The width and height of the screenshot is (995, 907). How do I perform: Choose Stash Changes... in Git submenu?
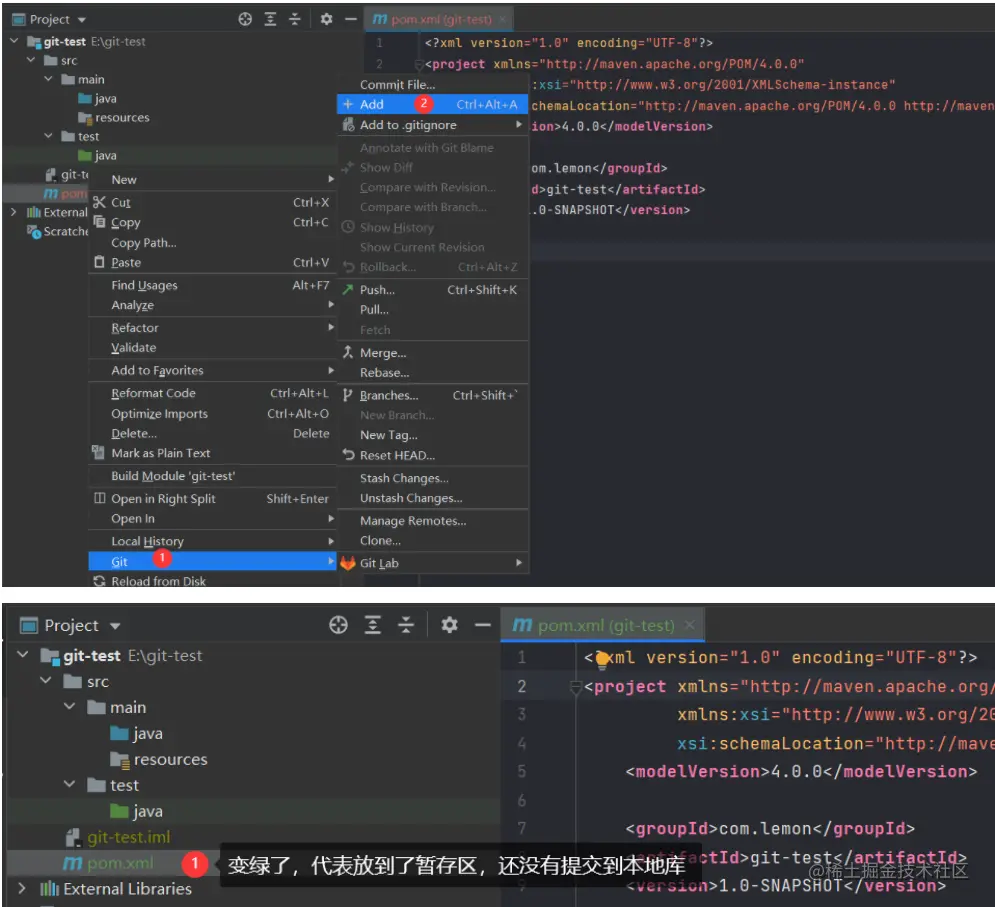coord(433,479)
